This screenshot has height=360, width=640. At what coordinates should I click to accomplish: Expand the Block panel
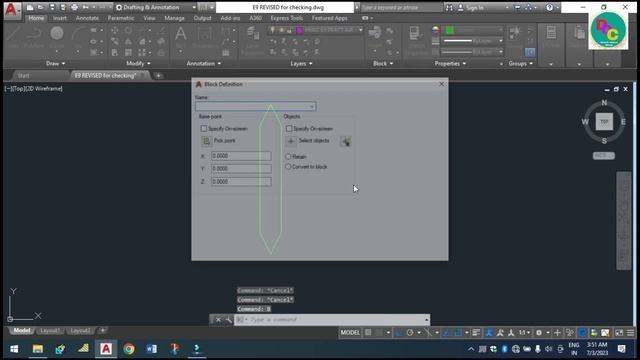[x=383, y=64]
